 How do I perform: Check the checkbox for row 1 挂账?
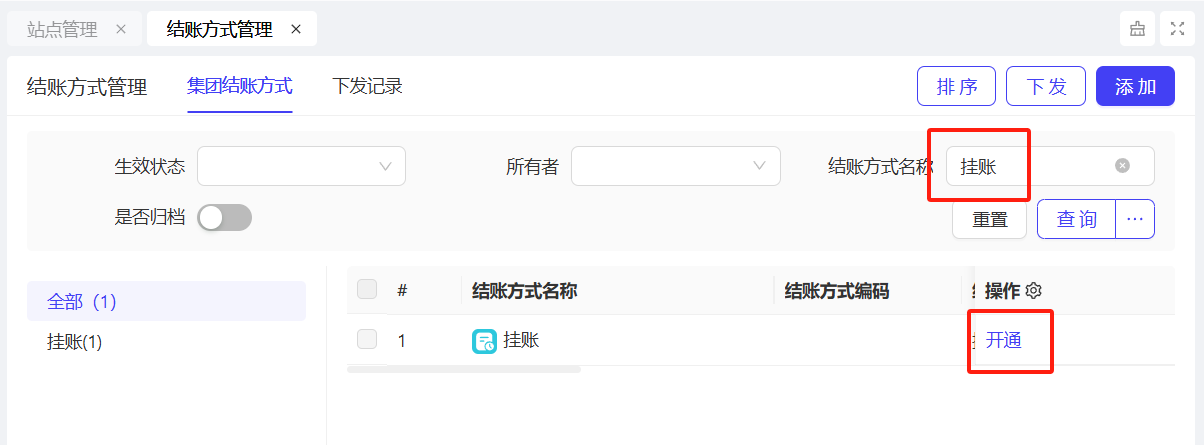click(x=367, y=340)
